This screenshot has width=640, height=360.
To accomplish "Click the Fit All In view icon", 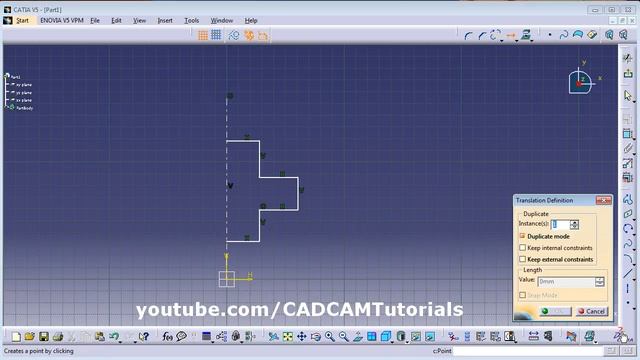I will click(x=288, y=337).
